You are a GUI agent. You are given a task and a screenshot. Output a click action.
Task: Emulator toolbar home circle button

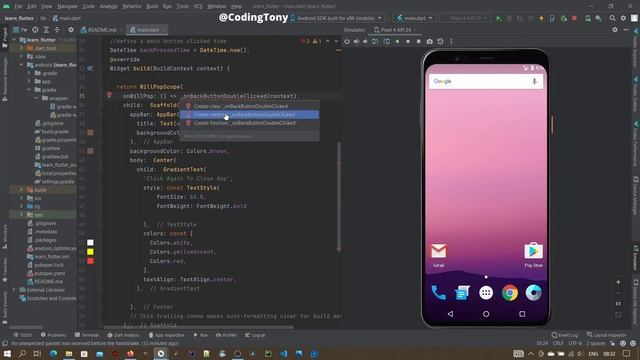coord(408,42)
